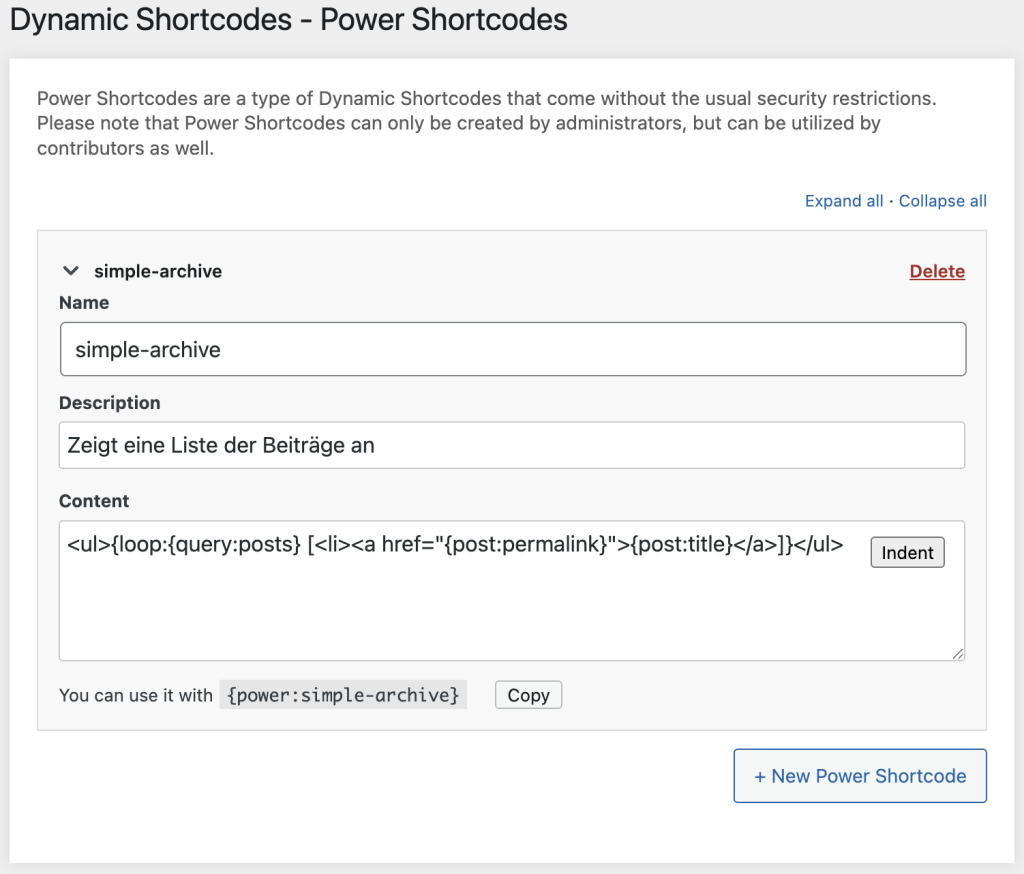
Task: Click the "Description" label
Action: click(109, 402)
